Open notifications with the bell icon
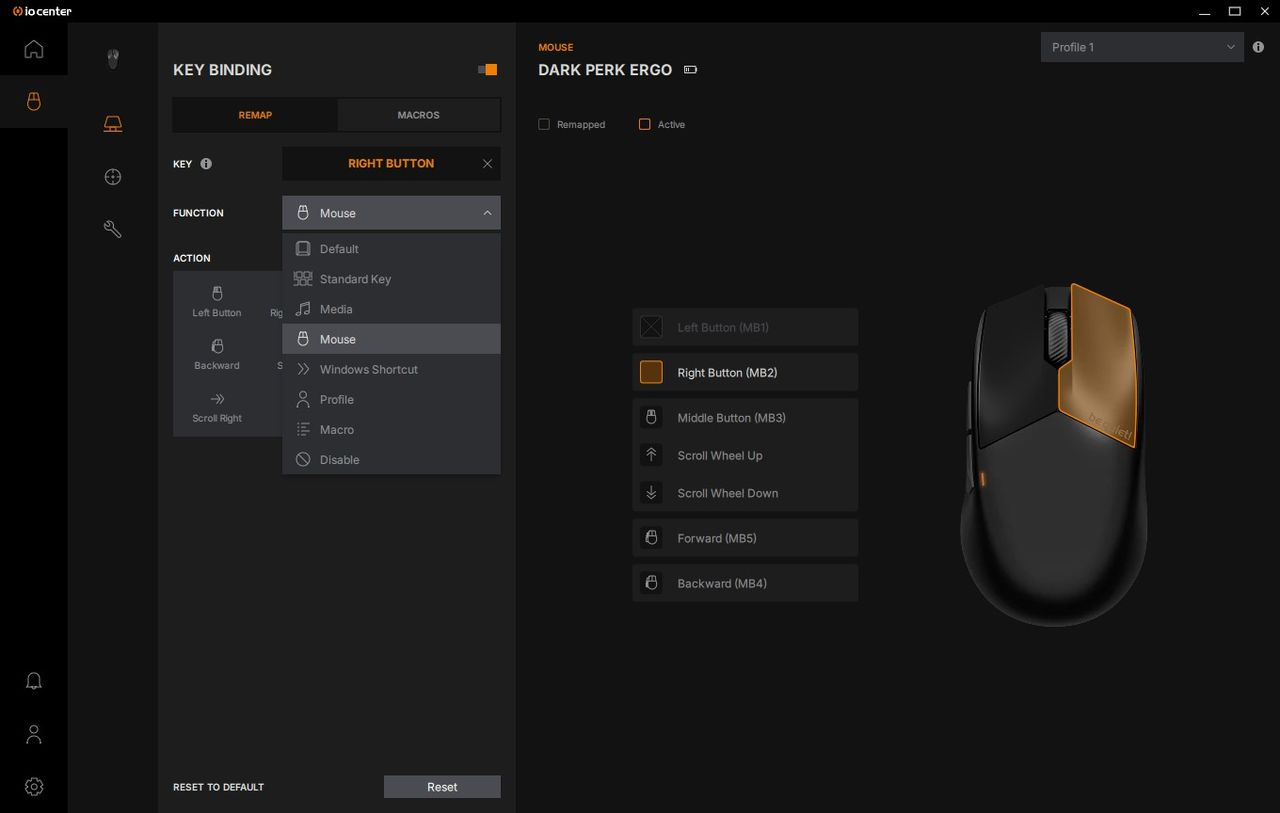 click(x=34, y=681)
